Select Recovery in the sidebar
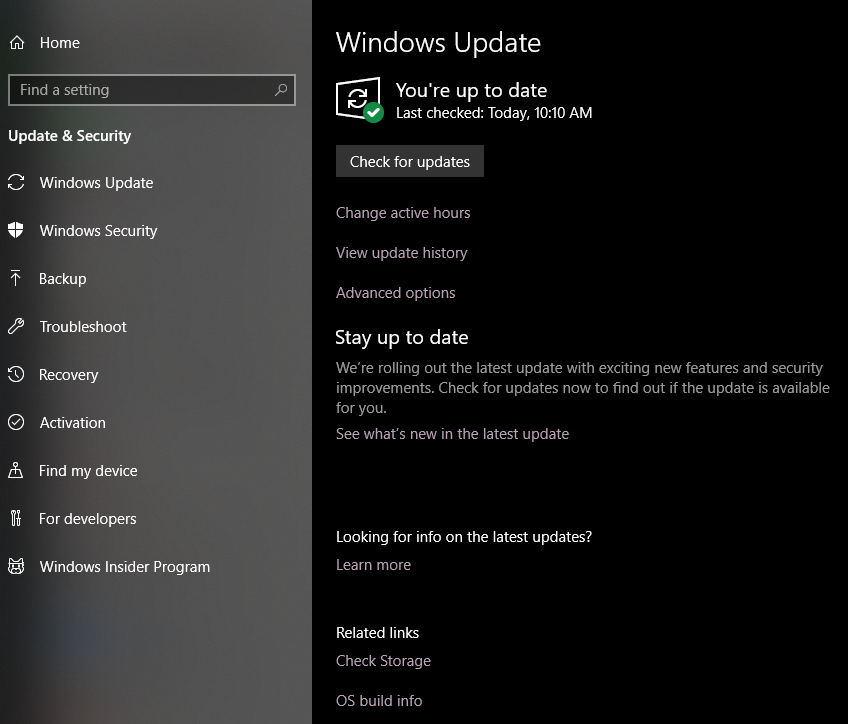This screenshot has height=724, width=848. 69,375
